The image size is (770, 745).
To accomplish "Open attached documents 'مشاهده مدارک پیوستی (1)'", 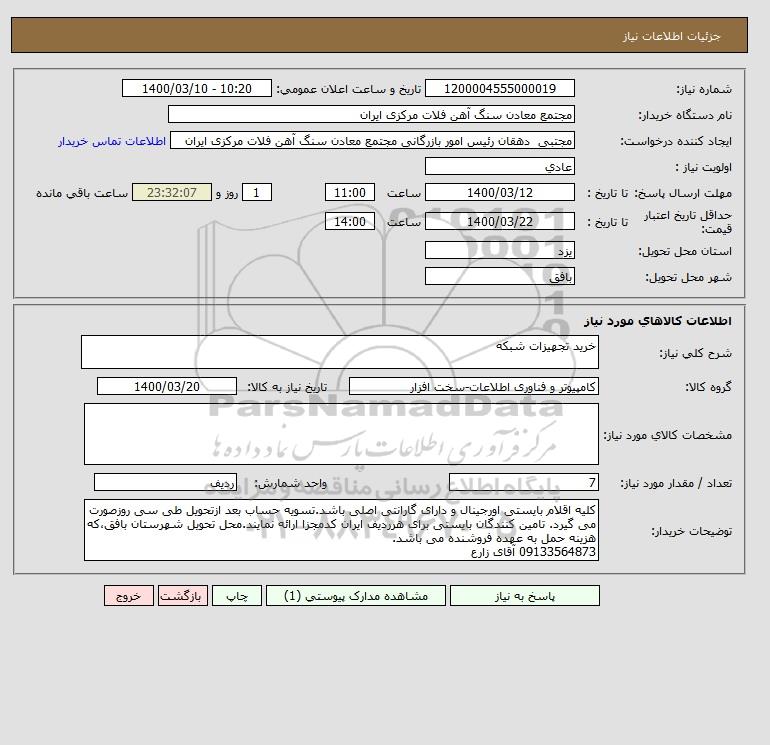I will pyautogui.click(x=356, y=596).
